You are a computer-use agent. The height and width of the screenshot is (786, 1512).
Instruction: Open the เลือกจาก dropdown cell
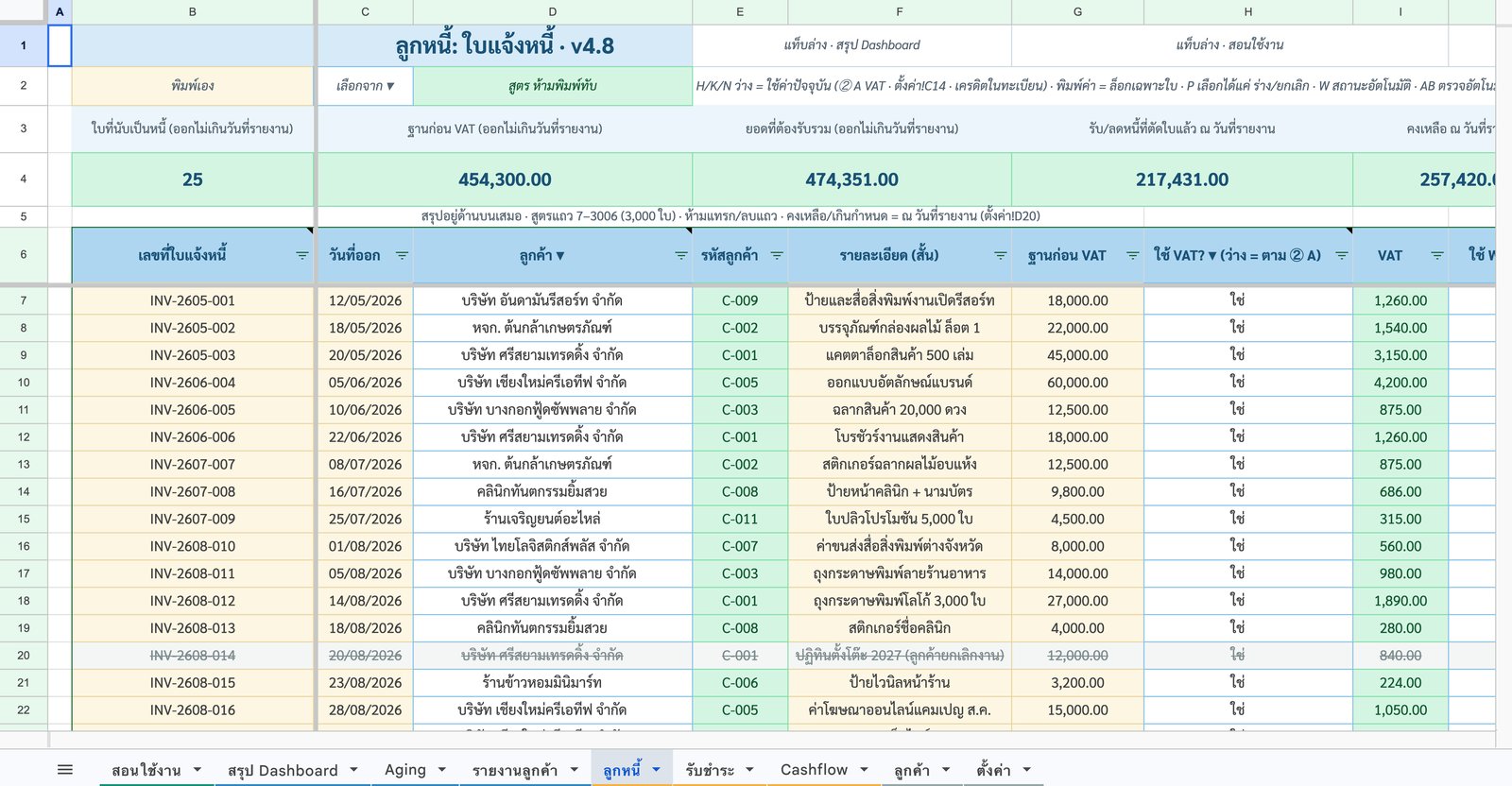pos(365,86)
